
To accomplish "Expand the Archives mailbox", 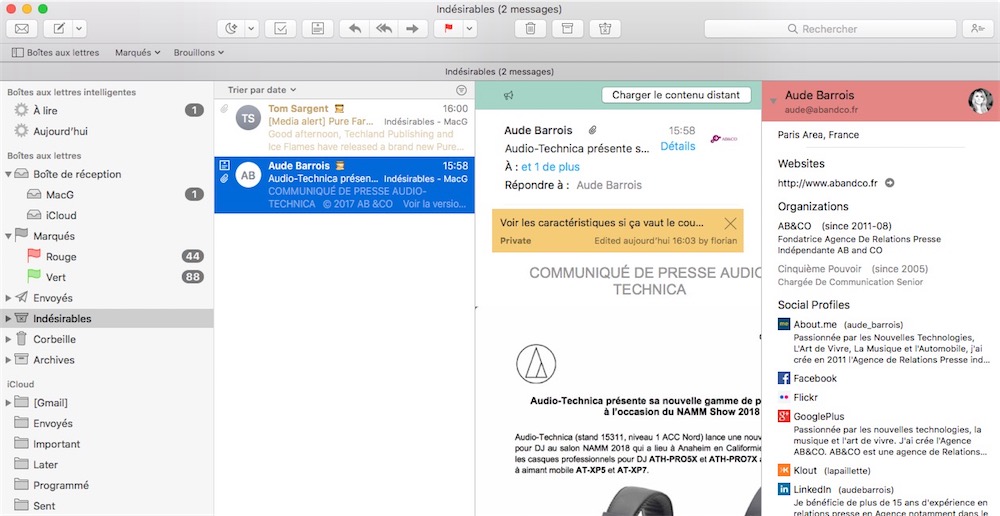I will (8, 360).
